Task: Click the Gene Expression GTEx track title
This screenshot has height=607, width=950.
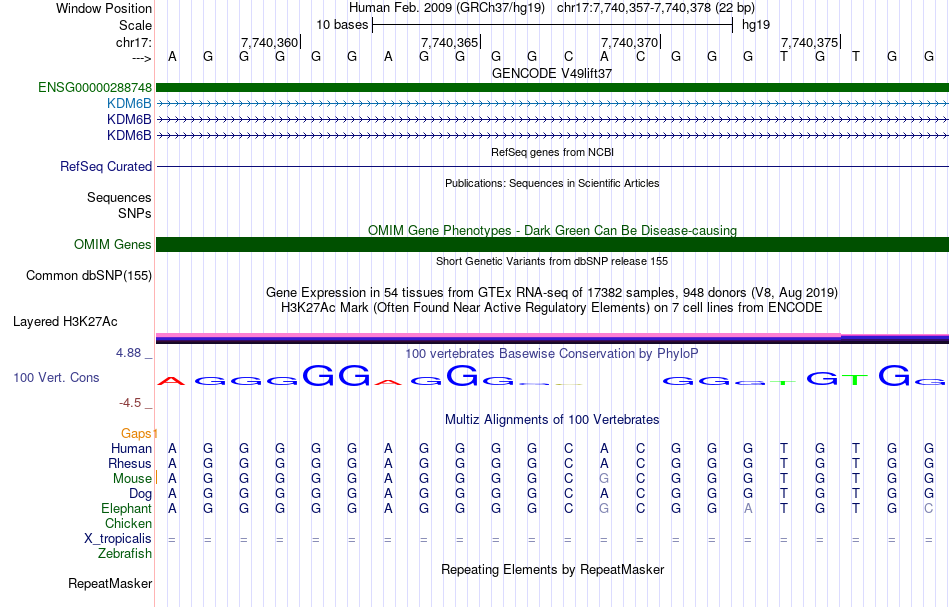Action: (551, 293)
